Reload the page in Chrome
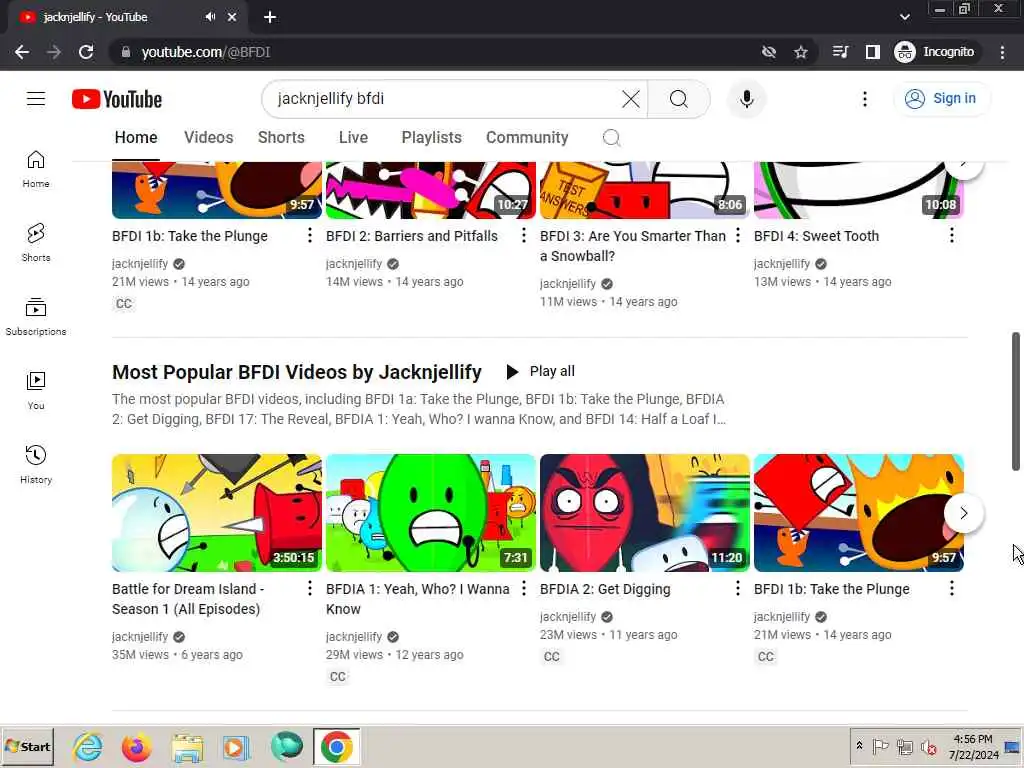This screenshot has height=768, width=1024. (x=86, y=52)
